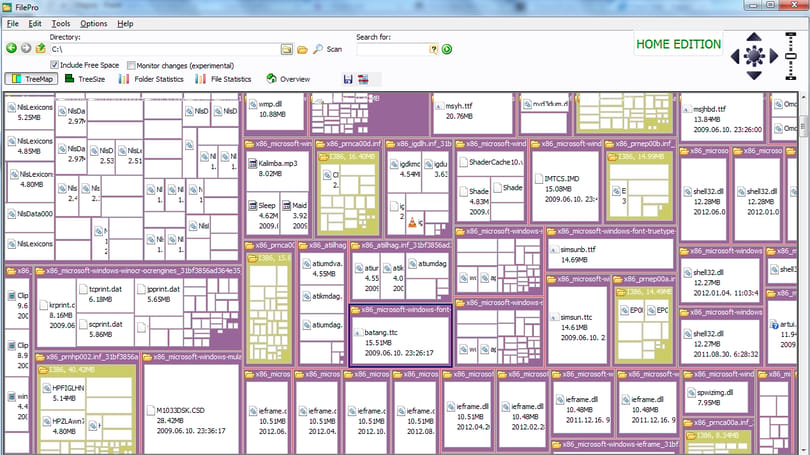Go up one directory level
This screenshot has height=455, width=810.
pyautogui.click(x=40, y=49)
